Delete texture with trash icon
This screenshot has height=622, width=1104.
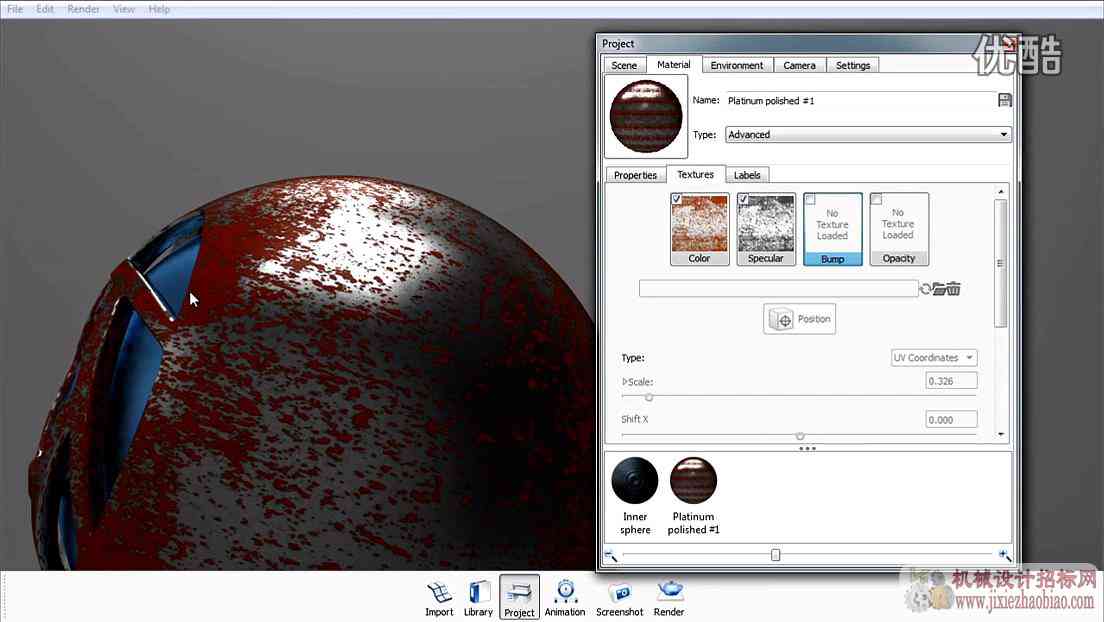click(954, 289)
